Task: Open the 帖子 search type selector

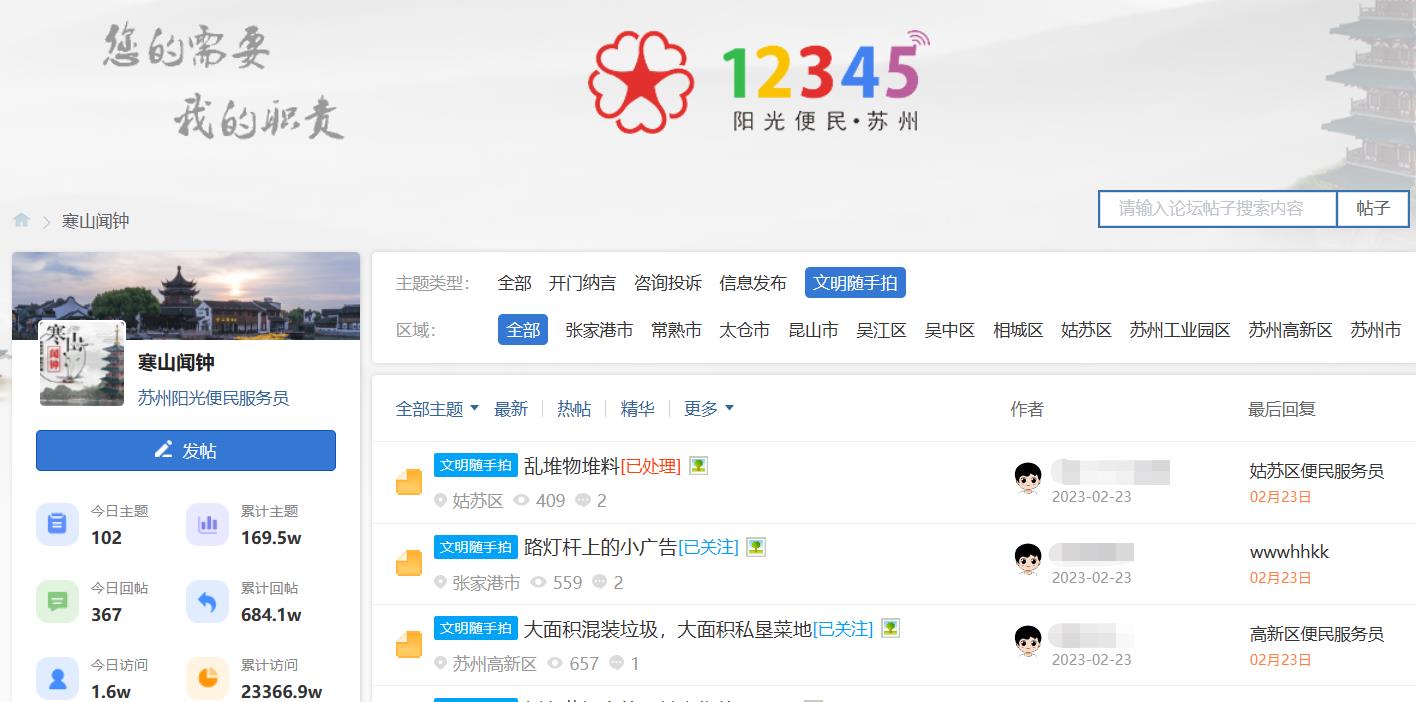Action: [1373, 209]
